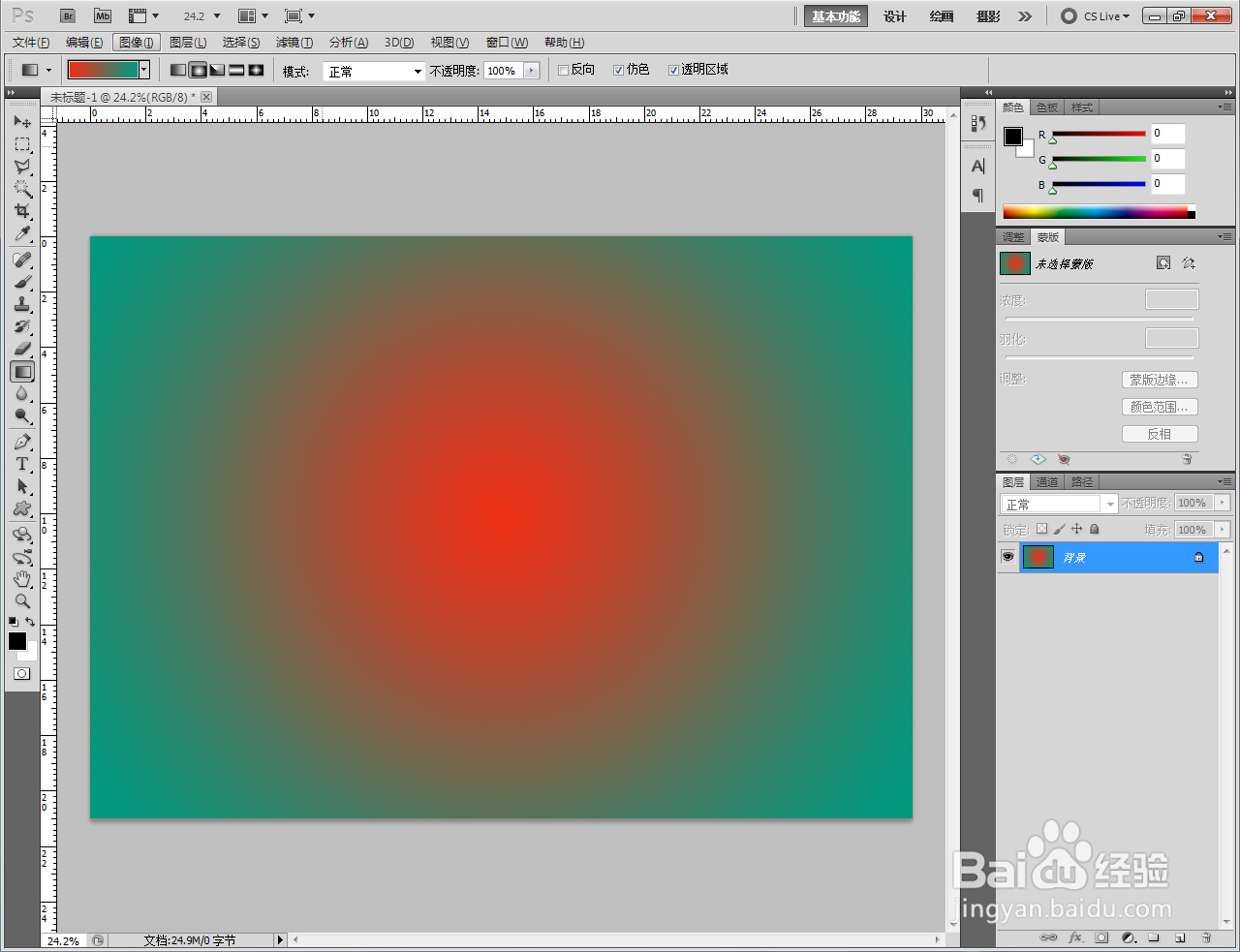Select the Rectangular Marquee tool
The image size is (1240, 952).
(x=22, y=144)
